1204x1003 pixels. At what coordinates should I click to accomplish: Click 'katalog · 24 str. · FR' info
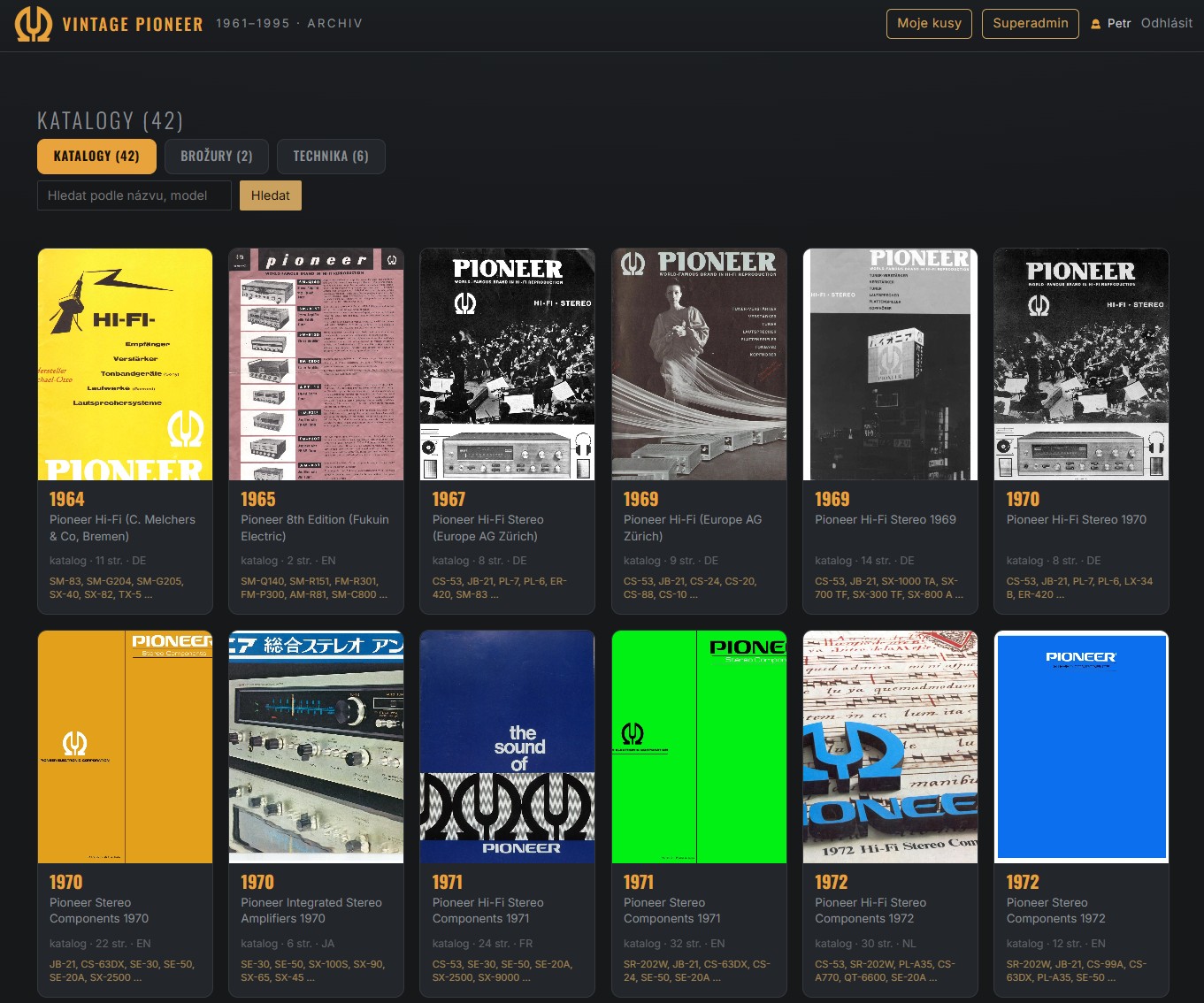click(x=483, y=944)
